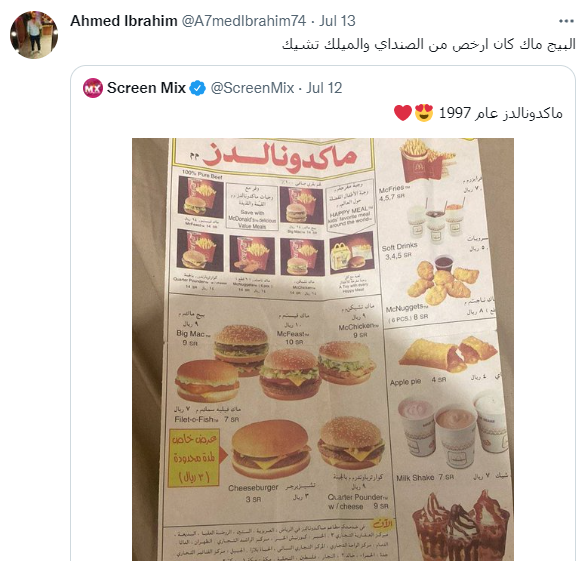This screenshot has width=587, height=561.
Task: Click the heart-eyes emoji in quoted tweet
Action: pyautogui.click(x=424, y=112)
